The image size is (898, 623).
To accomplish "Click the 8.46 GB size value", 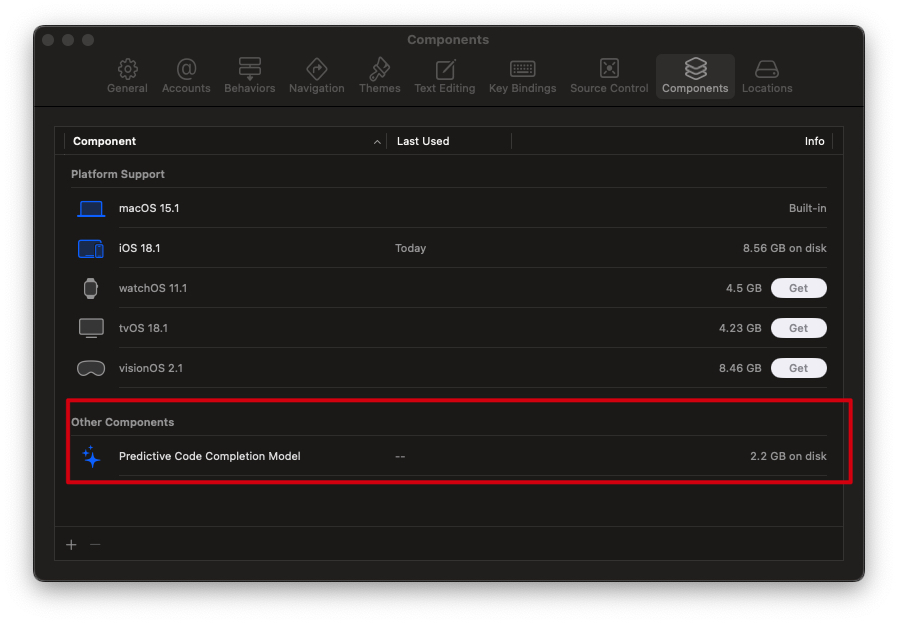I will coord(740,368).
